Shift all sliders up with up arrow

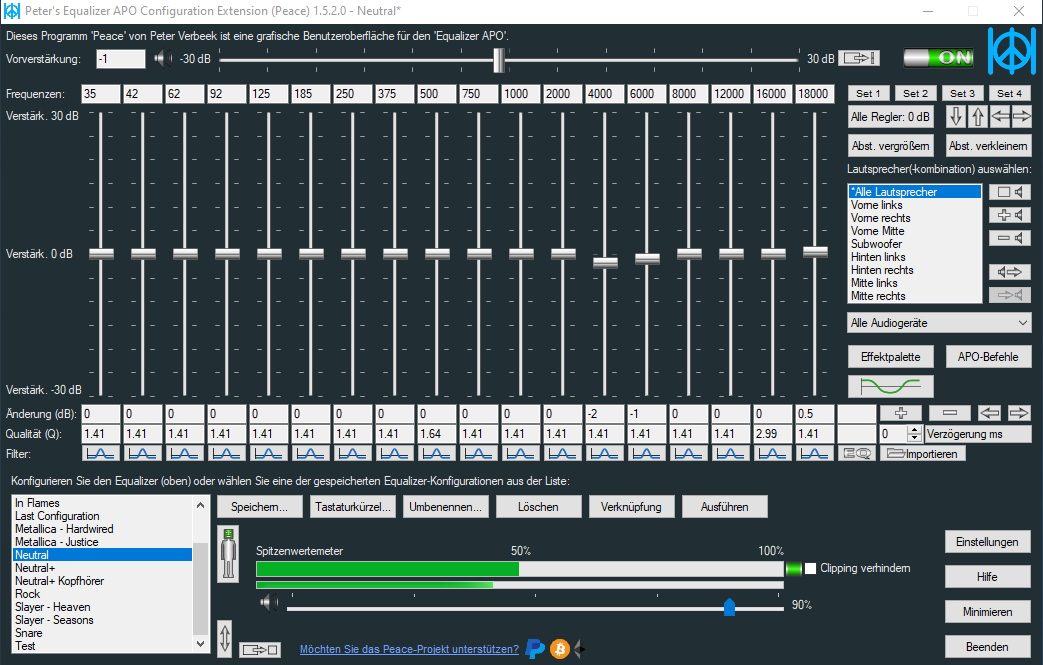[x=977, y=116]
